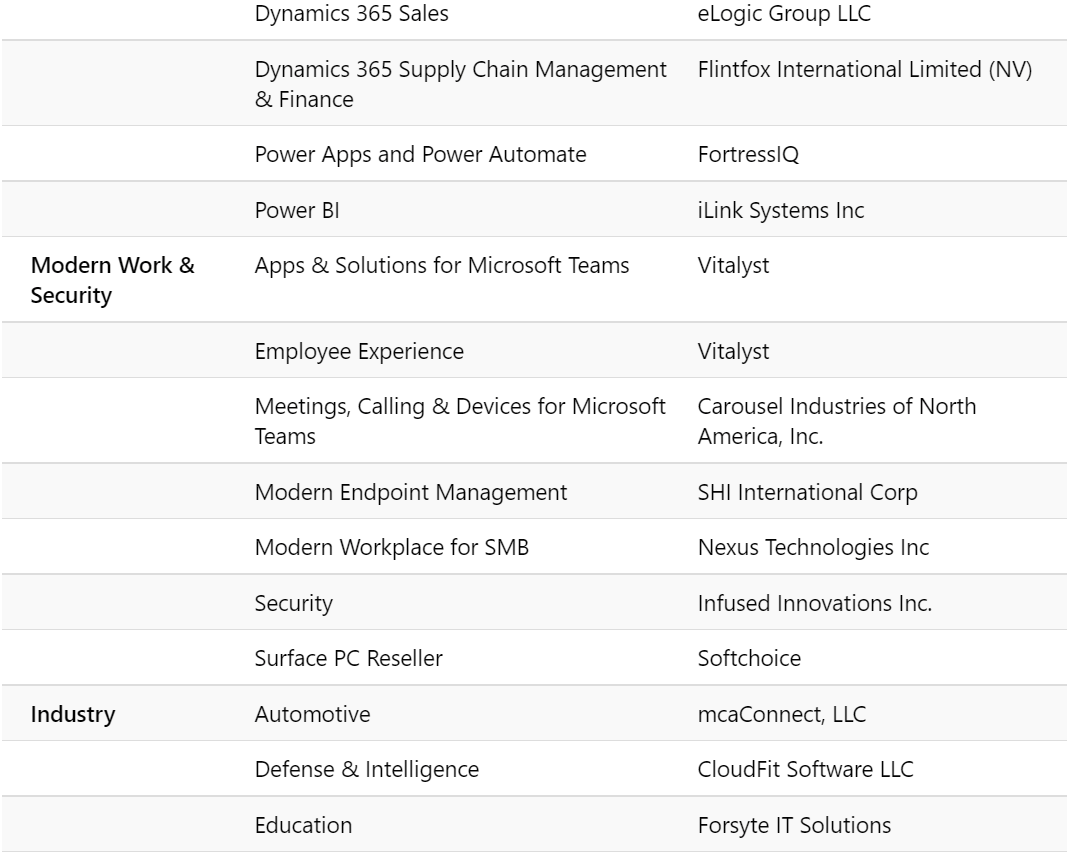
Task: Click the Industry section heading
Action: coord(73,714)
